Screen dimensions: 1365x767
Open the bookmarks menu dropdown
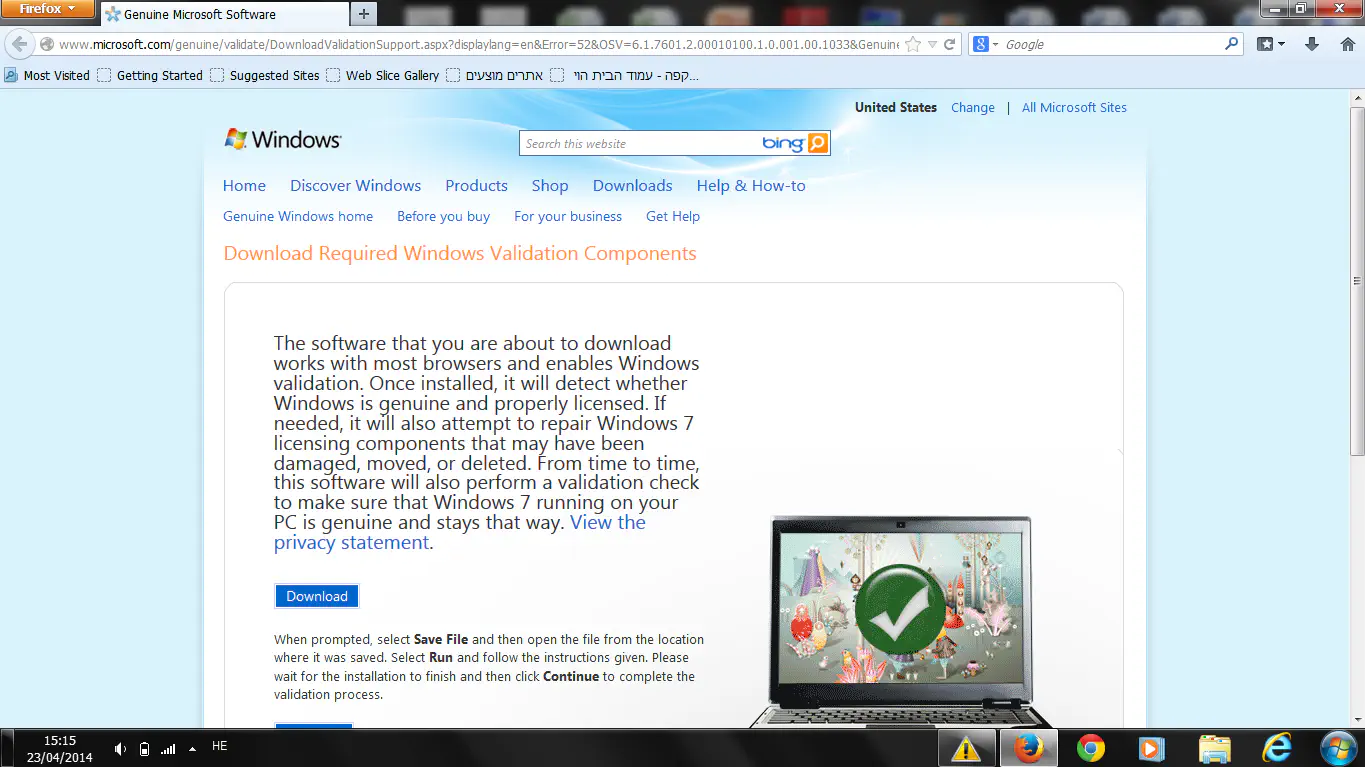1271,45
